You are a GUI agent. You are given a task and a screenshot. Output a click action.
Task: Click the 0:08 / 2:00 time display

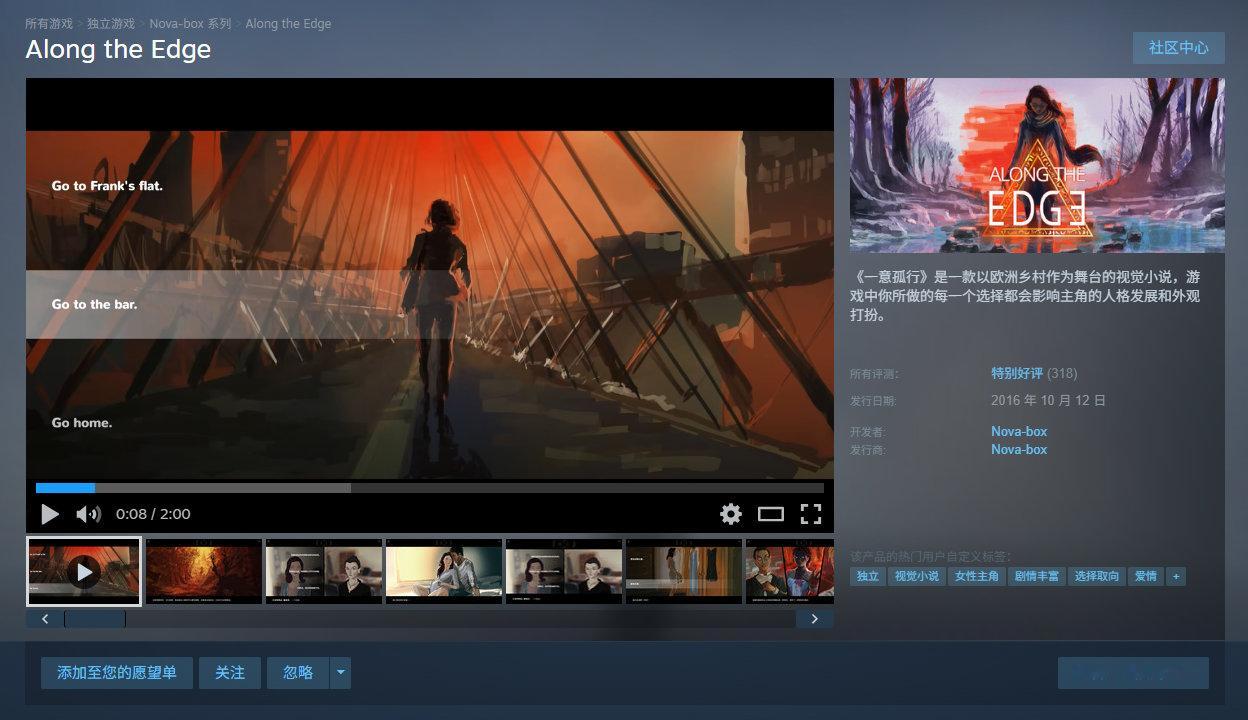point(153,514)
